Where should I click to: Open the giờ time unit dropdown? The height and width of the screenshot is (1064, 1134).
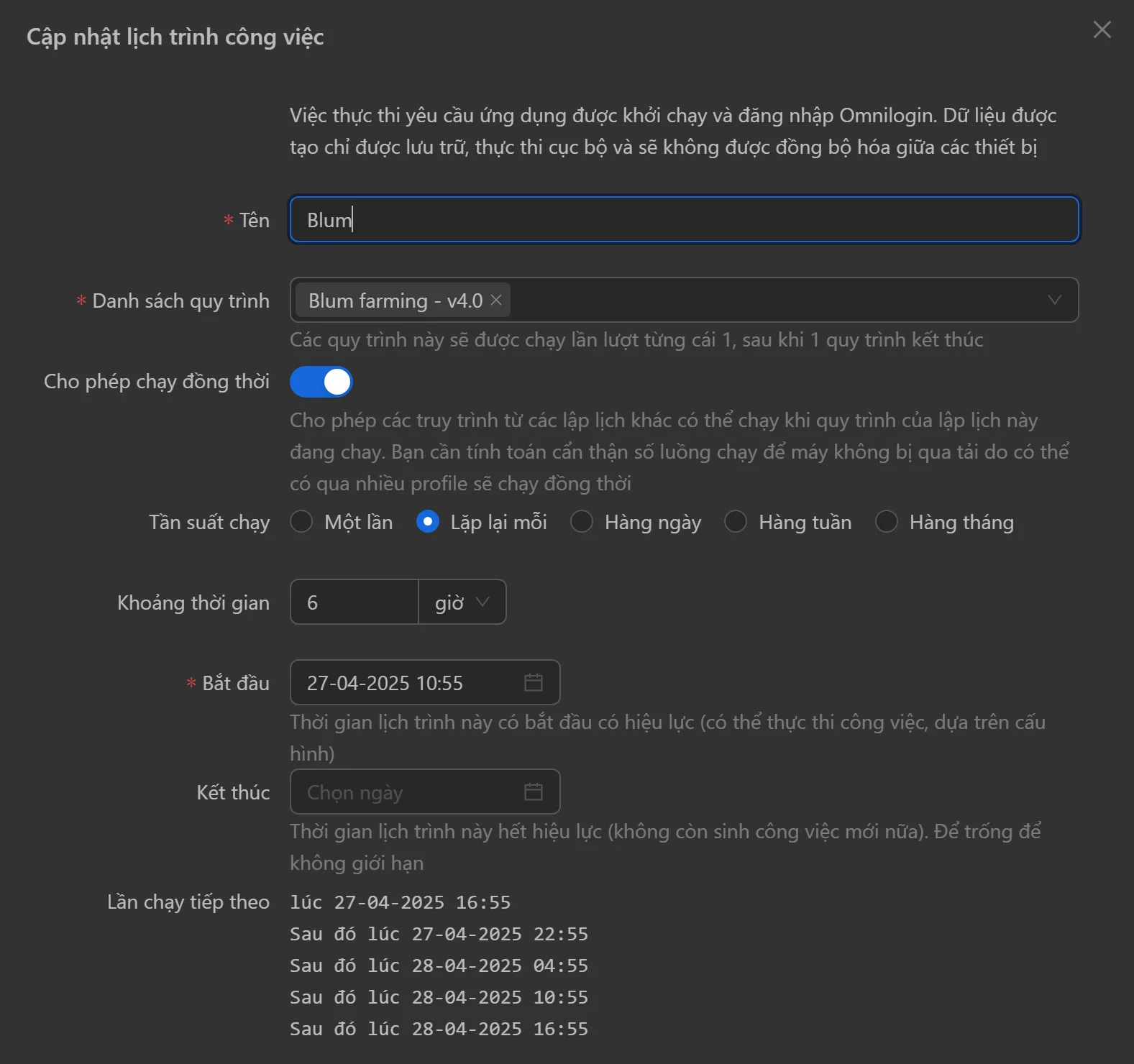coord(462,602)
